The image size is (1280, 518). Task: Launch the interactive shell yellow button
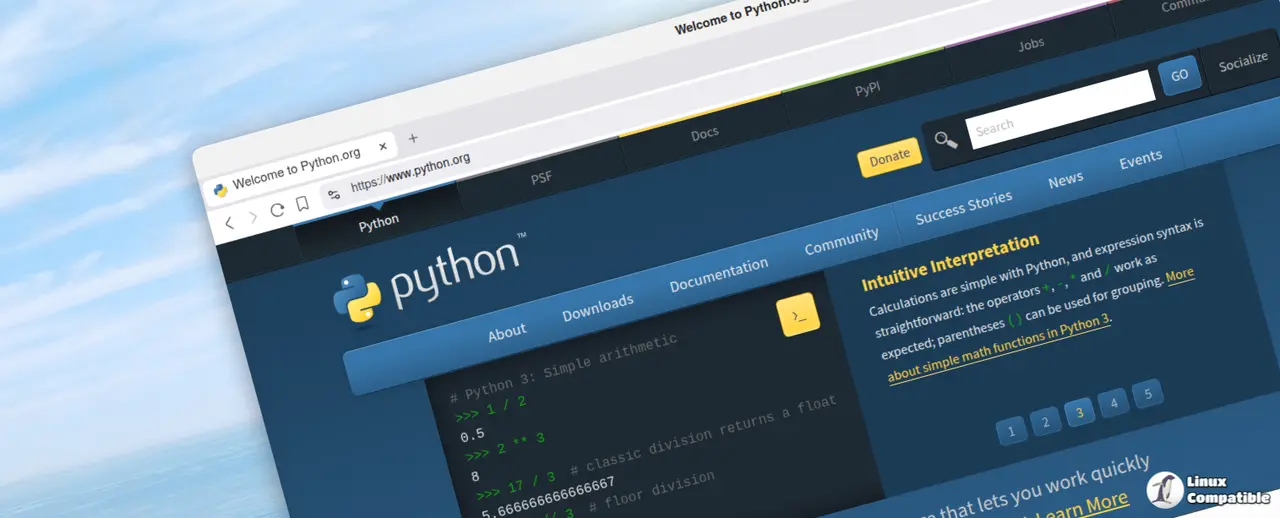click(798, 315)
